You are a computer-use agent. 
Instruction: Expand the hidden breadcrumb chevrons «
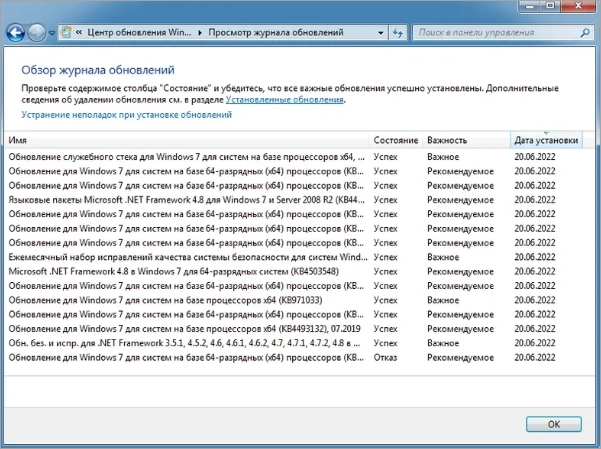[79, 33]
